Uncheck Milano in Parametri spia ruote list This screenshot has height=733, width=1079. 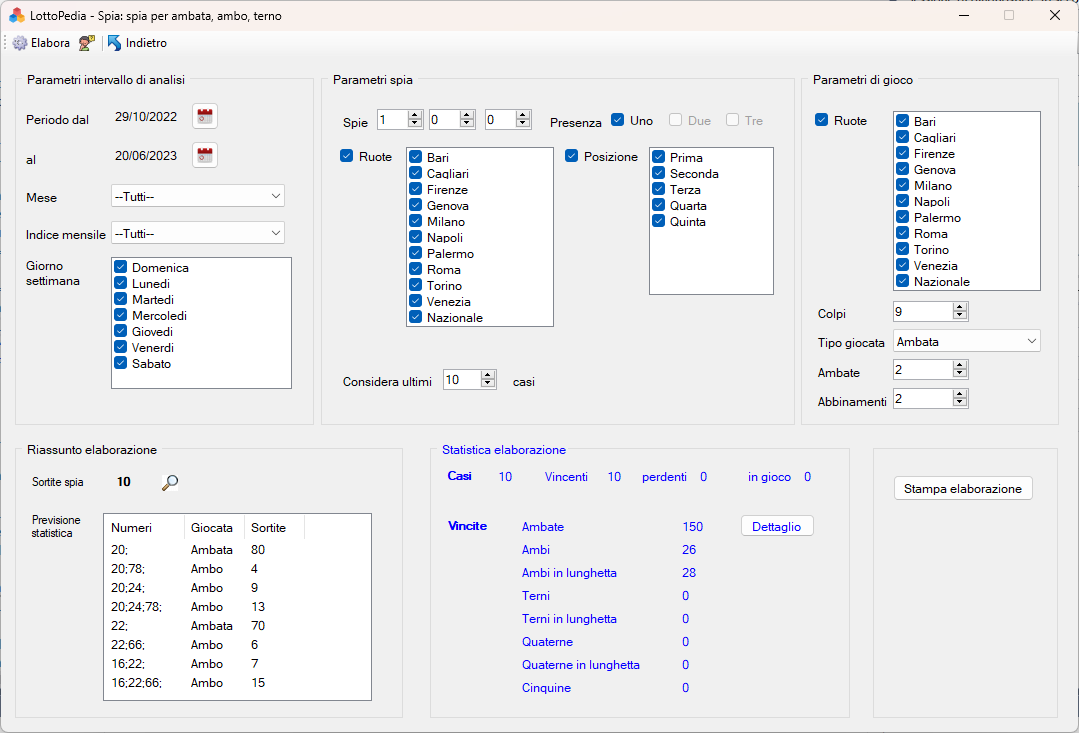point(416,221)
